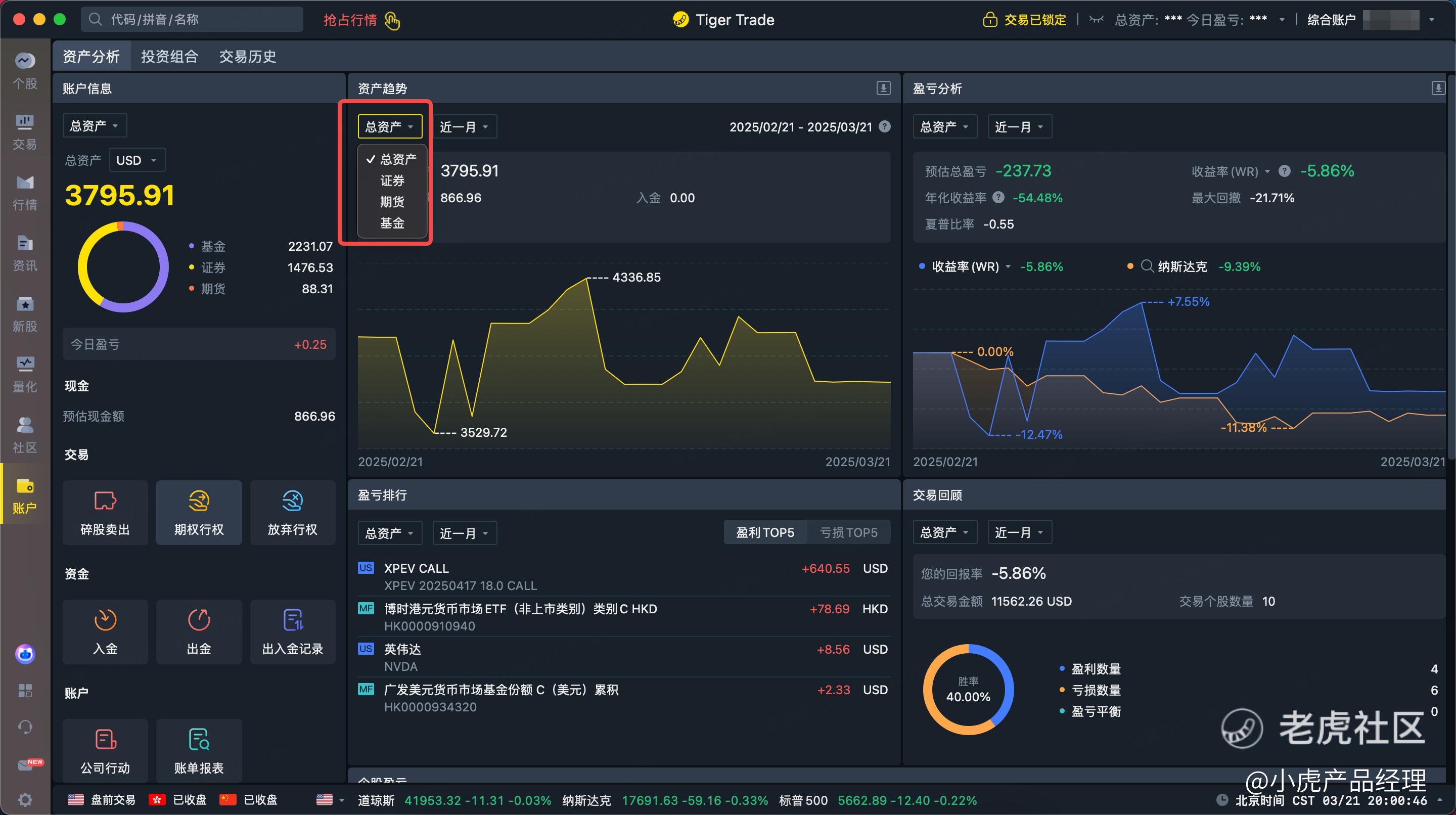Open the XPEV CALL row
1456x815 pixels.
tap(624, 576)
